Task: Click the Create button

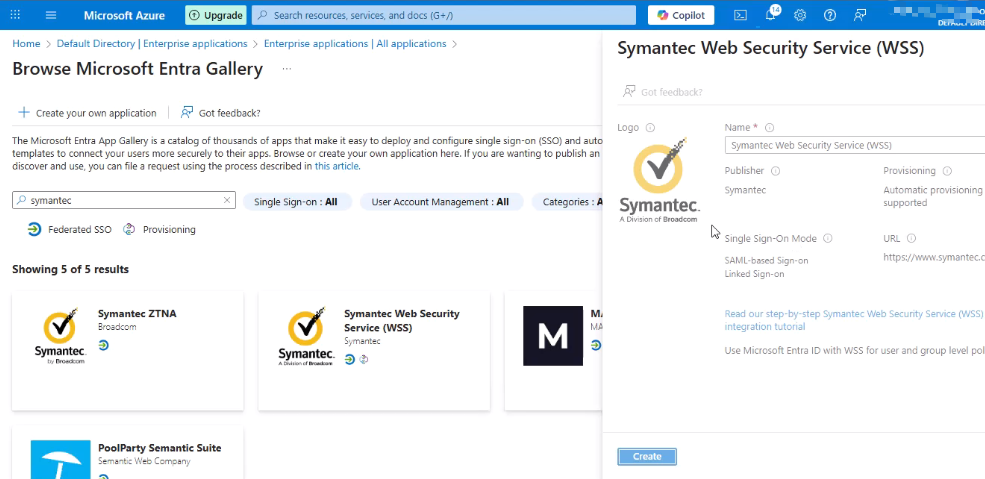Action: 647,456
